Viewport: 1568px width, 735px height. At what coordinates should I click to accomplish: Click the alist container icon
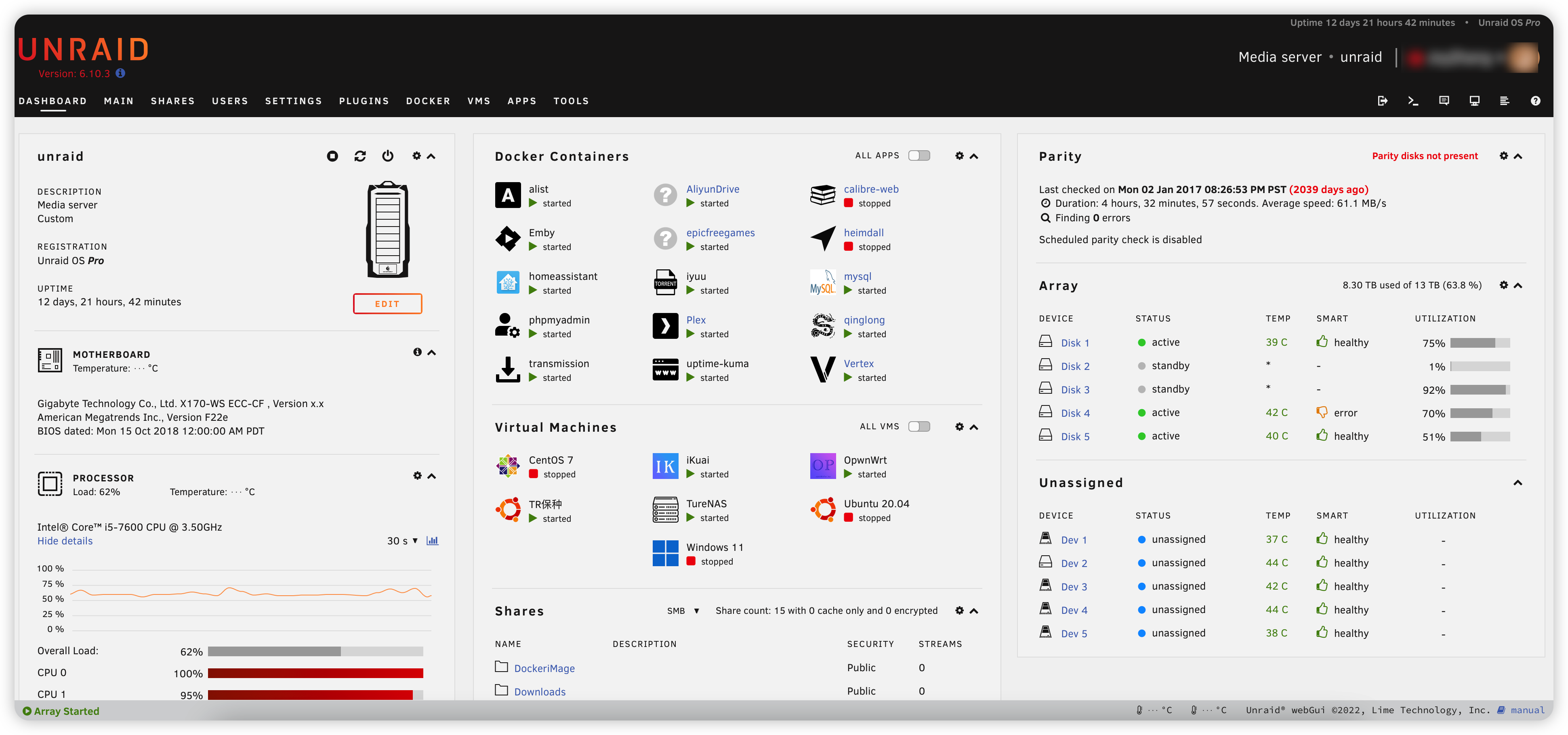point(508,195)
